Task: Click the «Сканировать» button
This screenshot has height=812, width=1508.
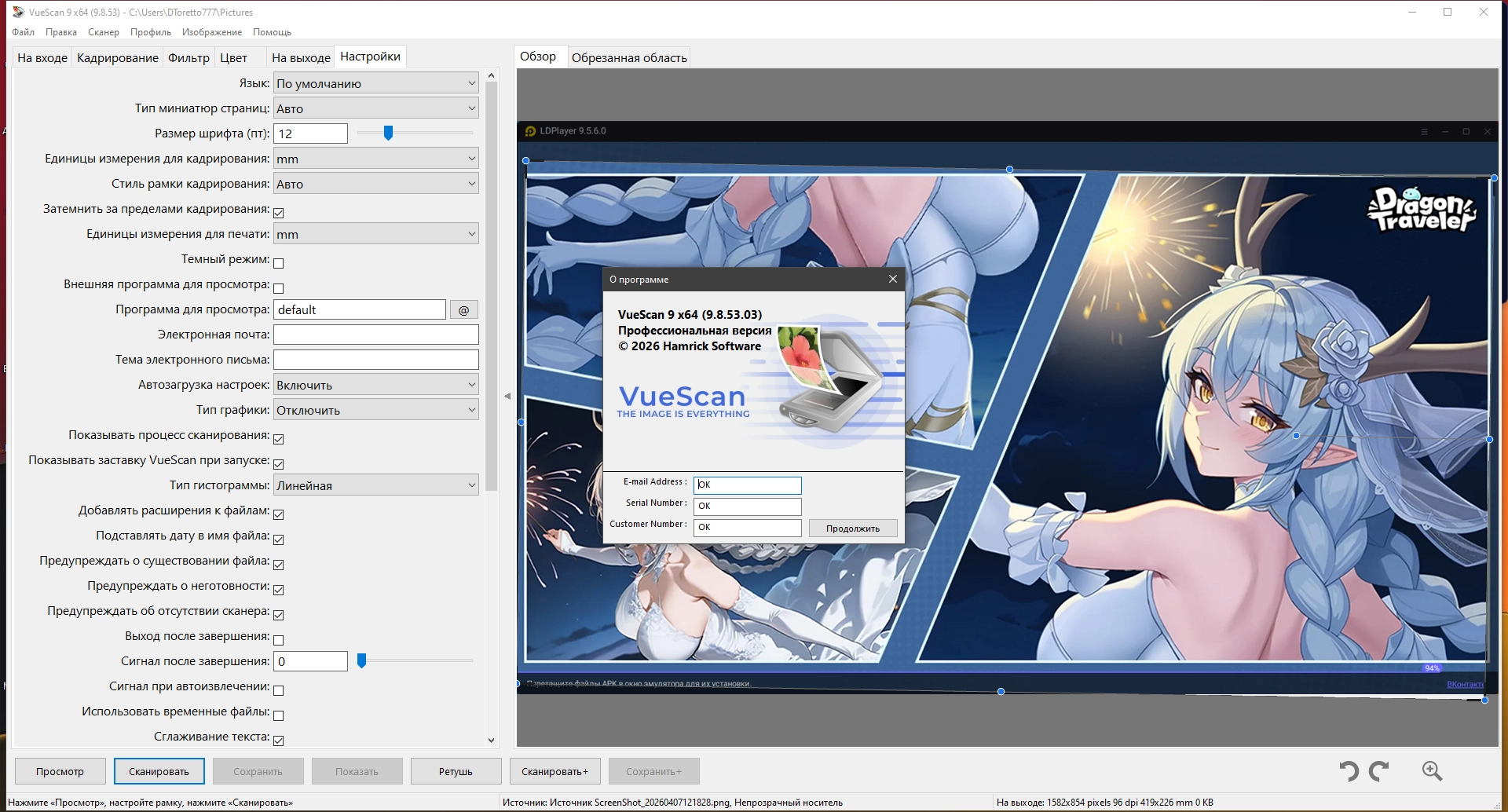Action: 159,771
